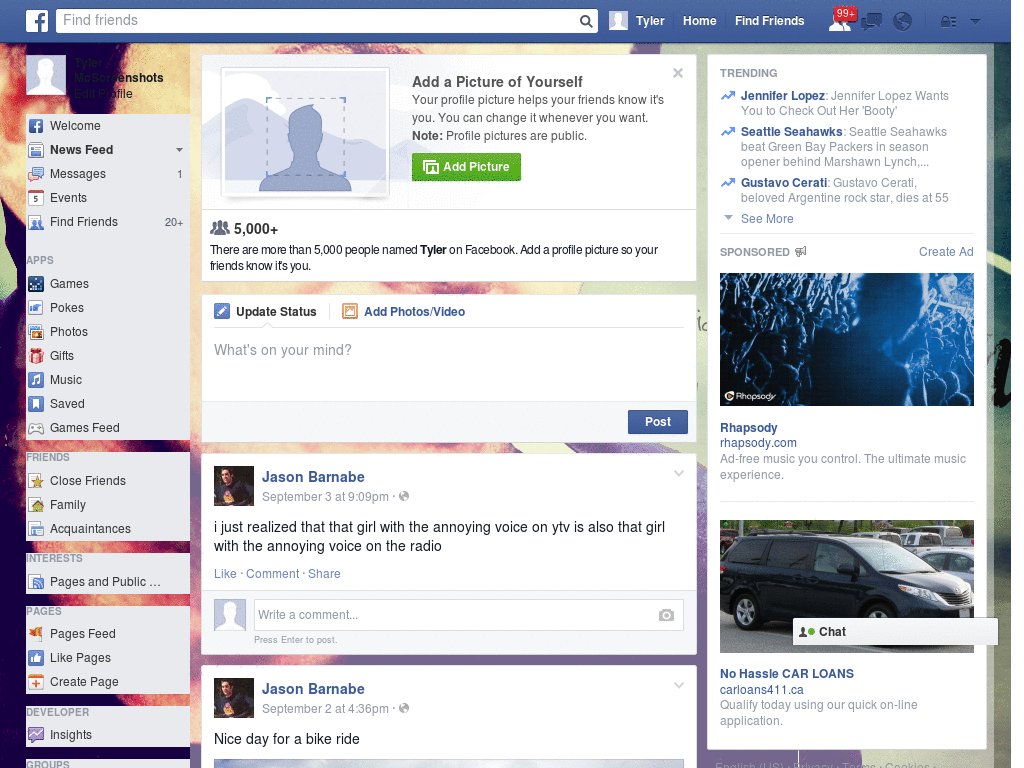1024x768 pixels.
Task: Click the Create Page plus icon
Action: [x=36, y=682]
